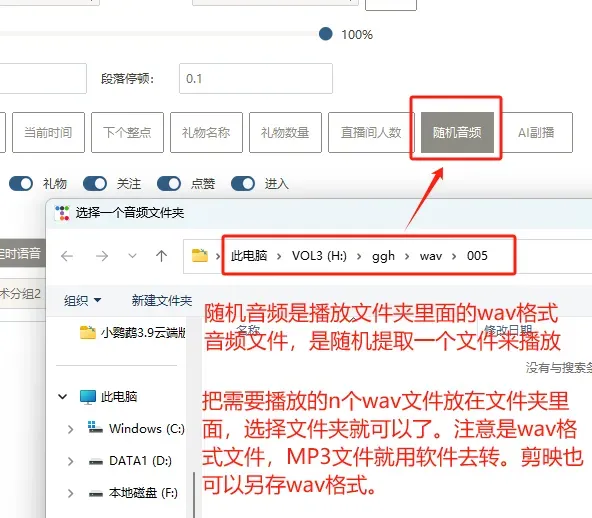
Task: Click the 段落停顿 input field
Action: (x=256, y=79)
